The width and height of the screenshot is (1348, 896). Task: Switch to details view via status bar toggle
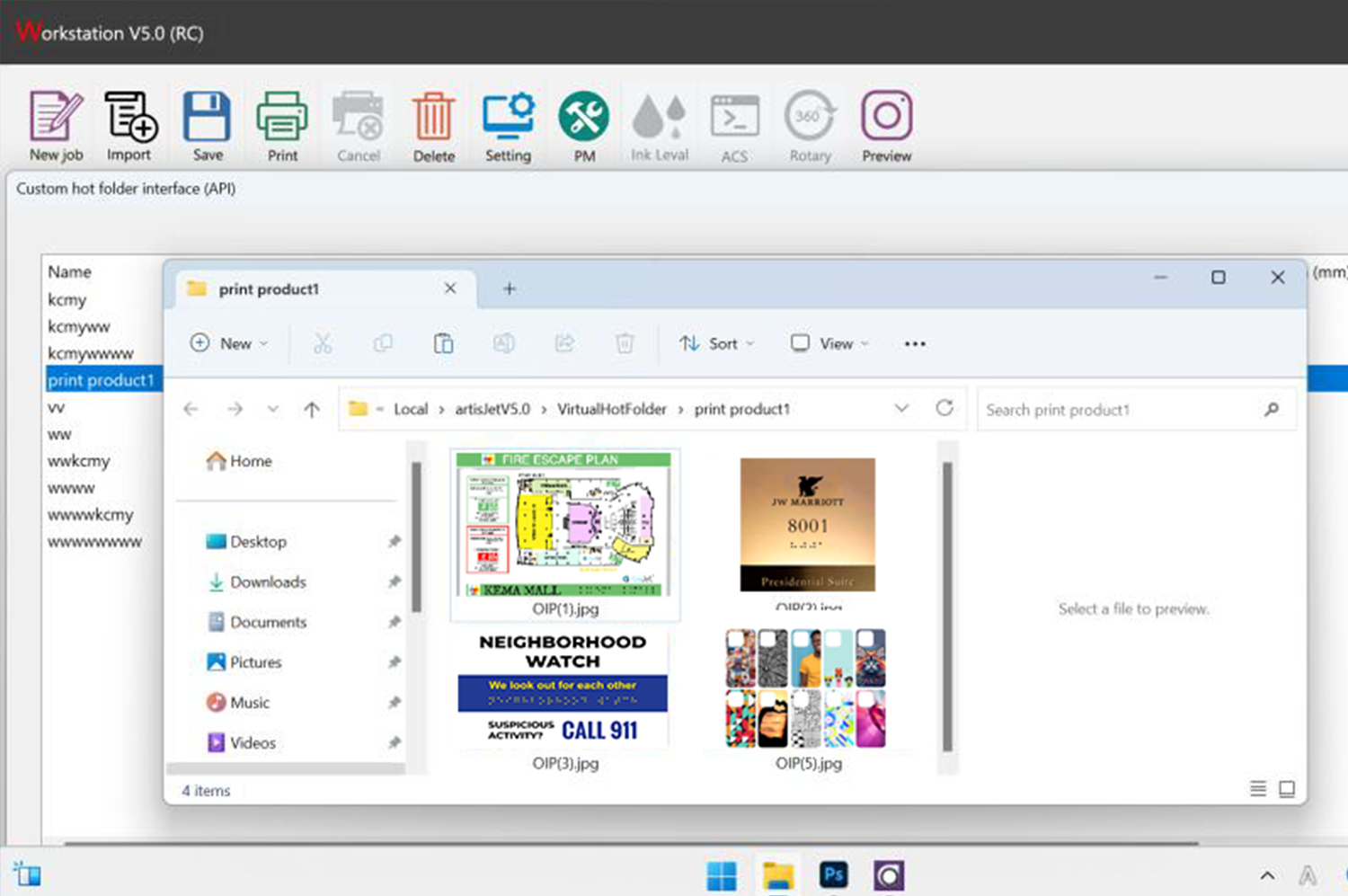[1257, 789]
